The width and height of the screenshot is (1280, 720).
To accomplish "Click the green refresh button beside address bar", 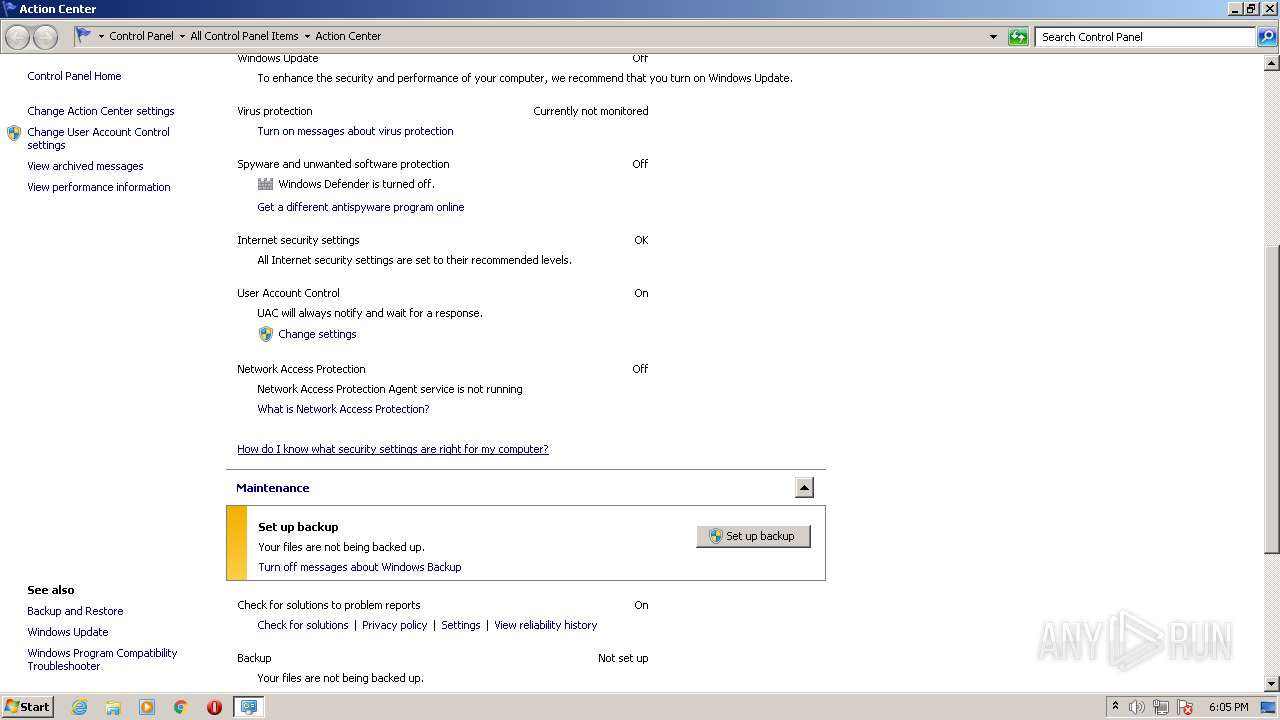I will pyautogui.click(x=1018, y=37).
